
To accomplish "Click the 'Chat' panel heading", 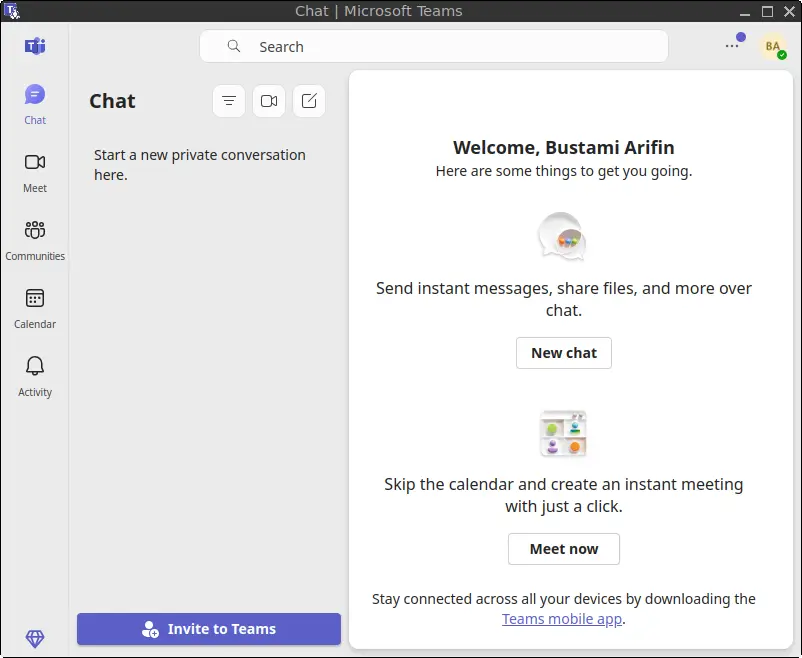I will point(113,101).
